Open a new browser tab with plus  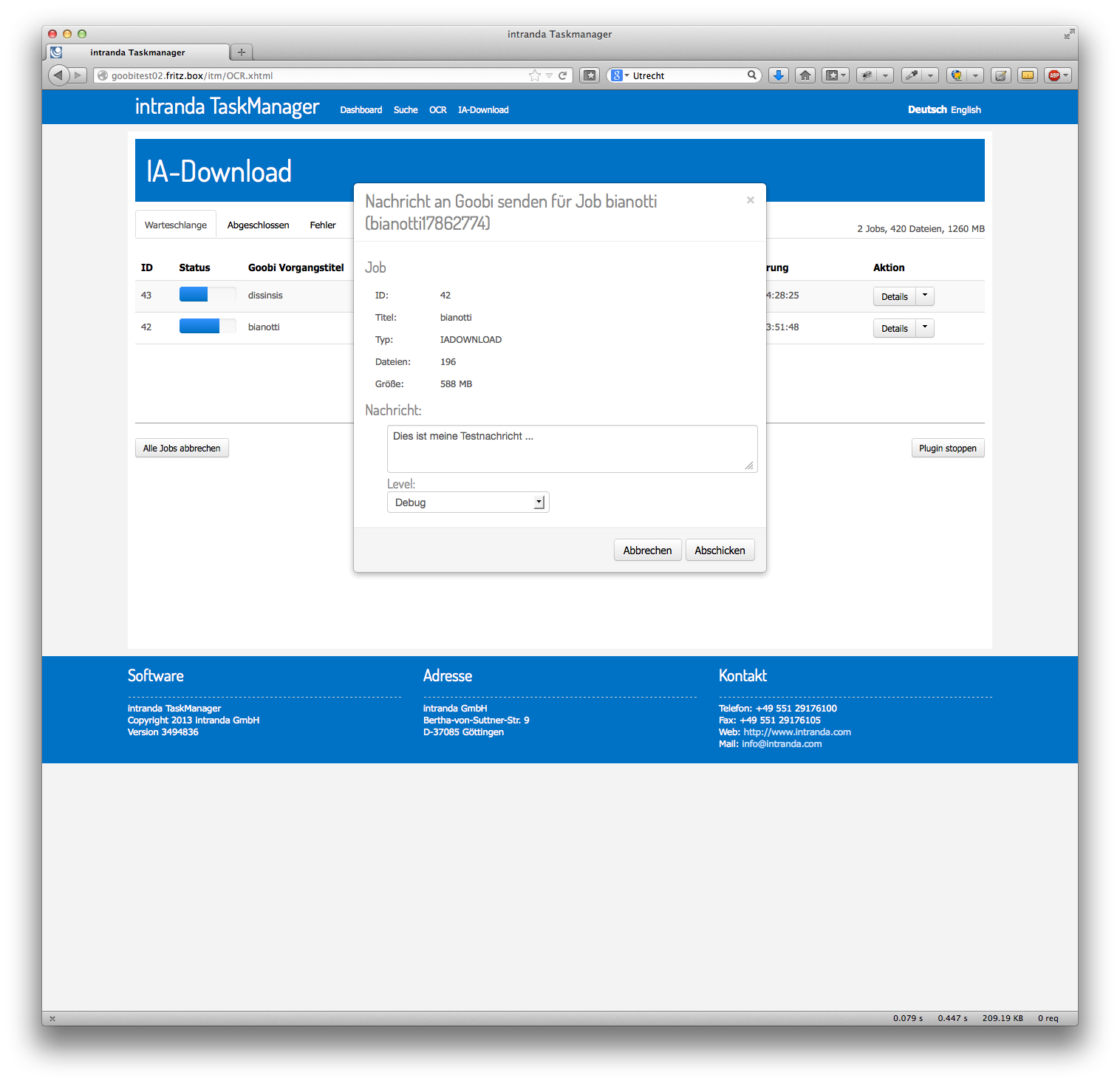click(242, 52)
